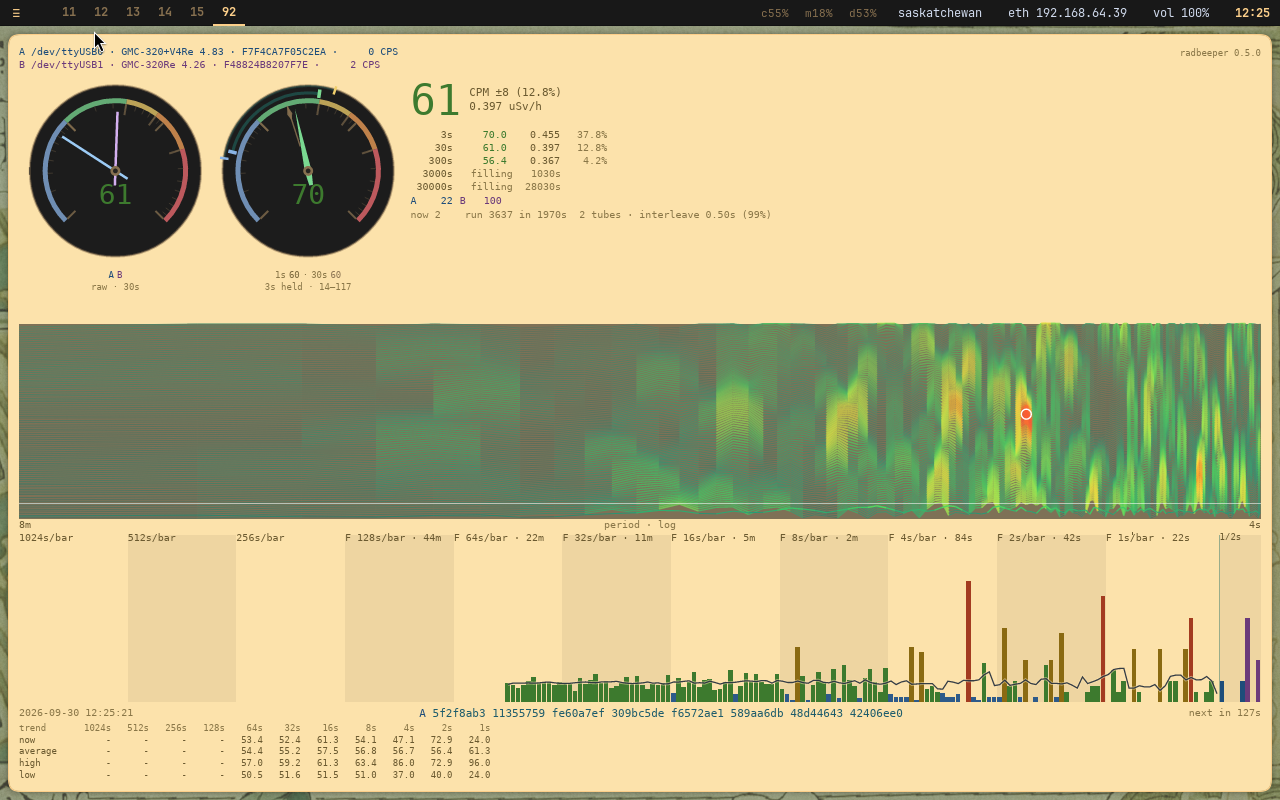Screen dimensions: 1280x800
Task: Click the '64s/bar · 22m' column header
Action: pos(499,538)
